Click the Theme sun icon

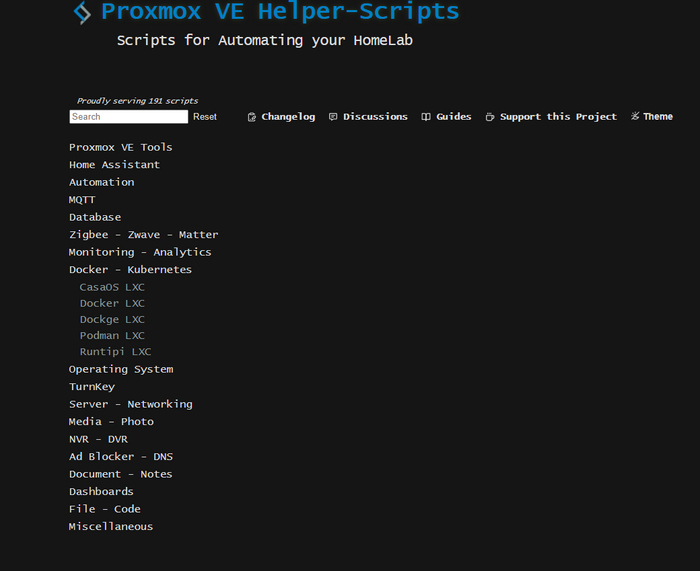[x=635, y=116]
